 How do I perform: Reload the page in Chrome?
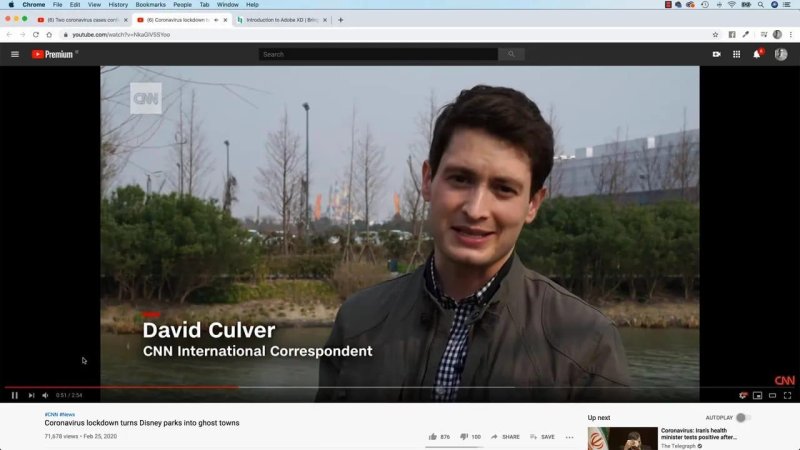point(36,35)
